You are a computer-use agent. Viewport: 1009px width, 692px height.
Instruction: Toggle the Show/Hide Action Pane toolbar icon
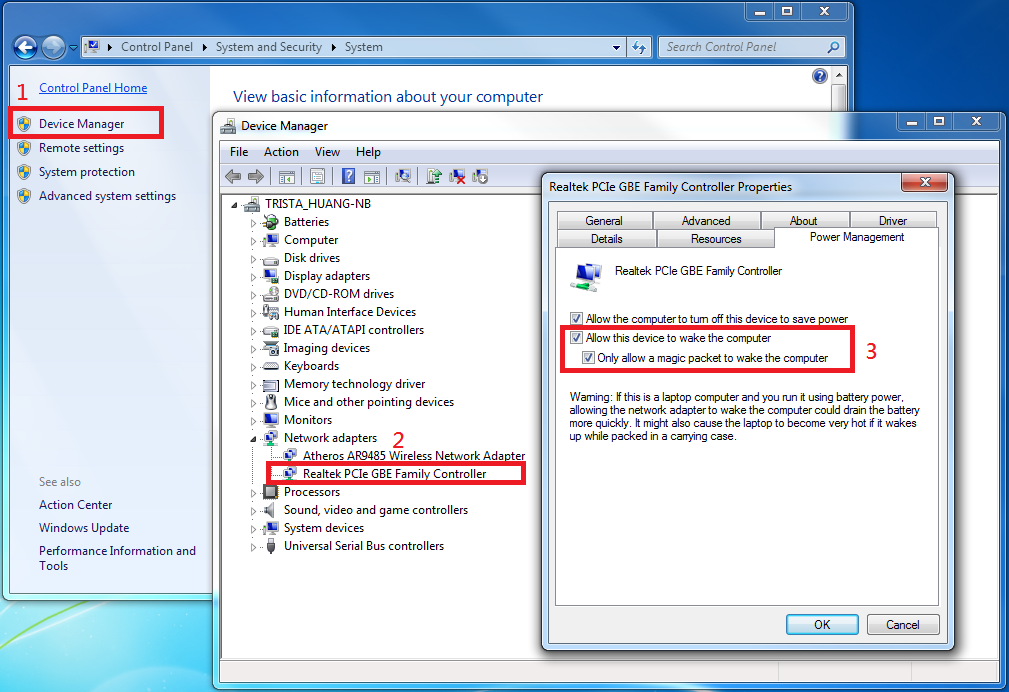(x=372, y=176)
